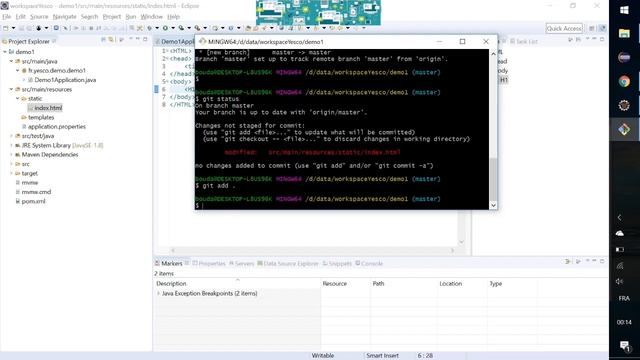Collapse the src/main/java folder
The height and width of the screenshot is (360, 640).
11,61
